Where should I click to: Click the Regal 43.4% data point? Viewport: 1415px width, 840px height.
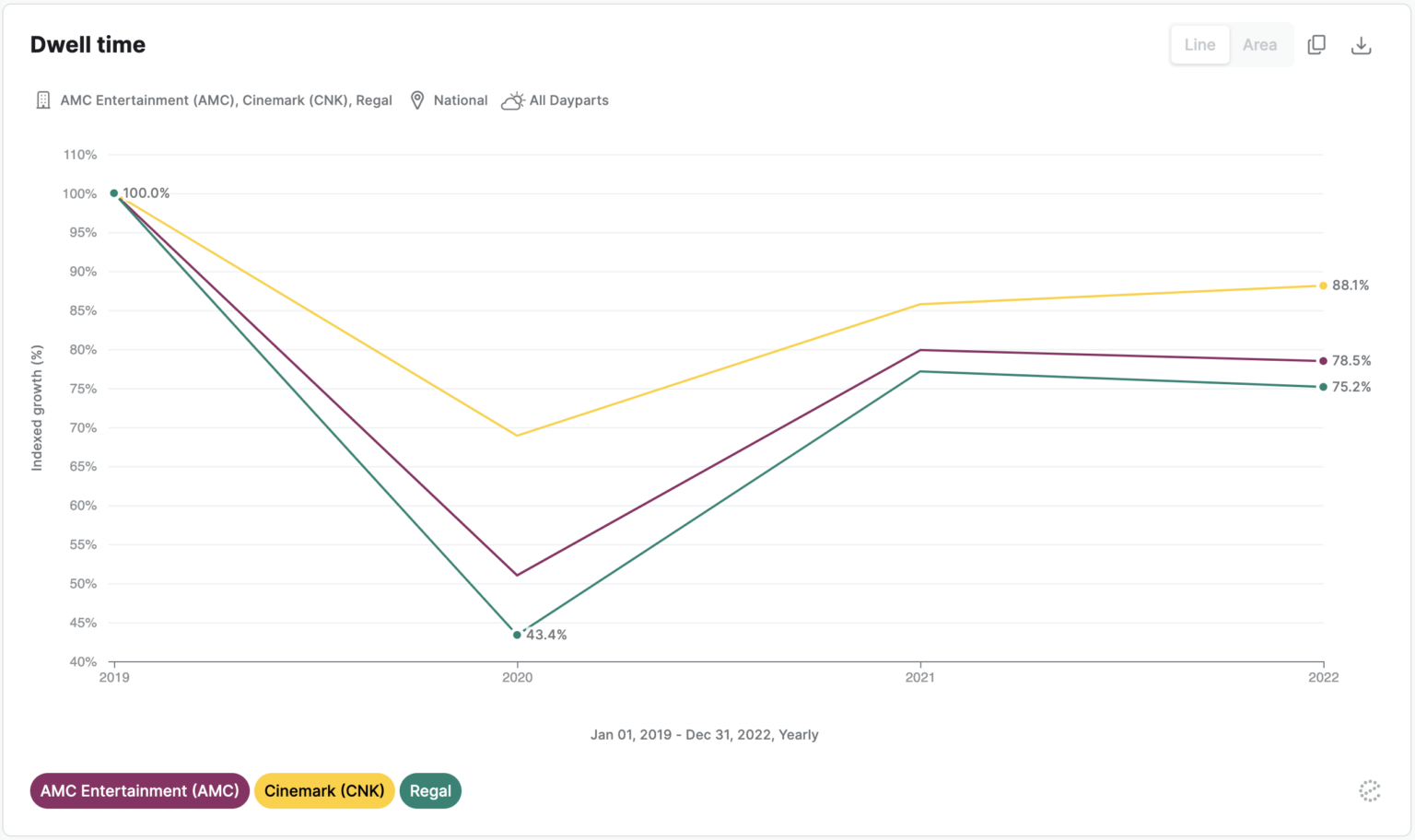click(517, 635)
